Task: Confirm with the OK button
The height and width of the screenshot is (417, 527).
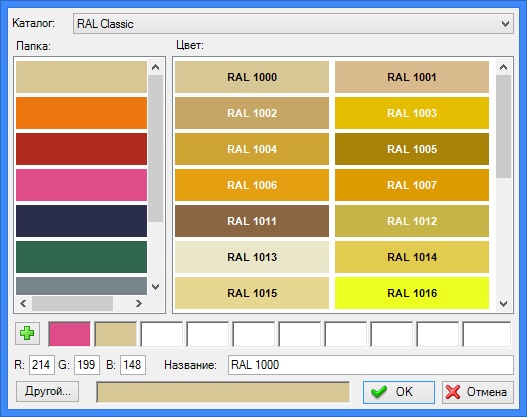Action: 399,392
